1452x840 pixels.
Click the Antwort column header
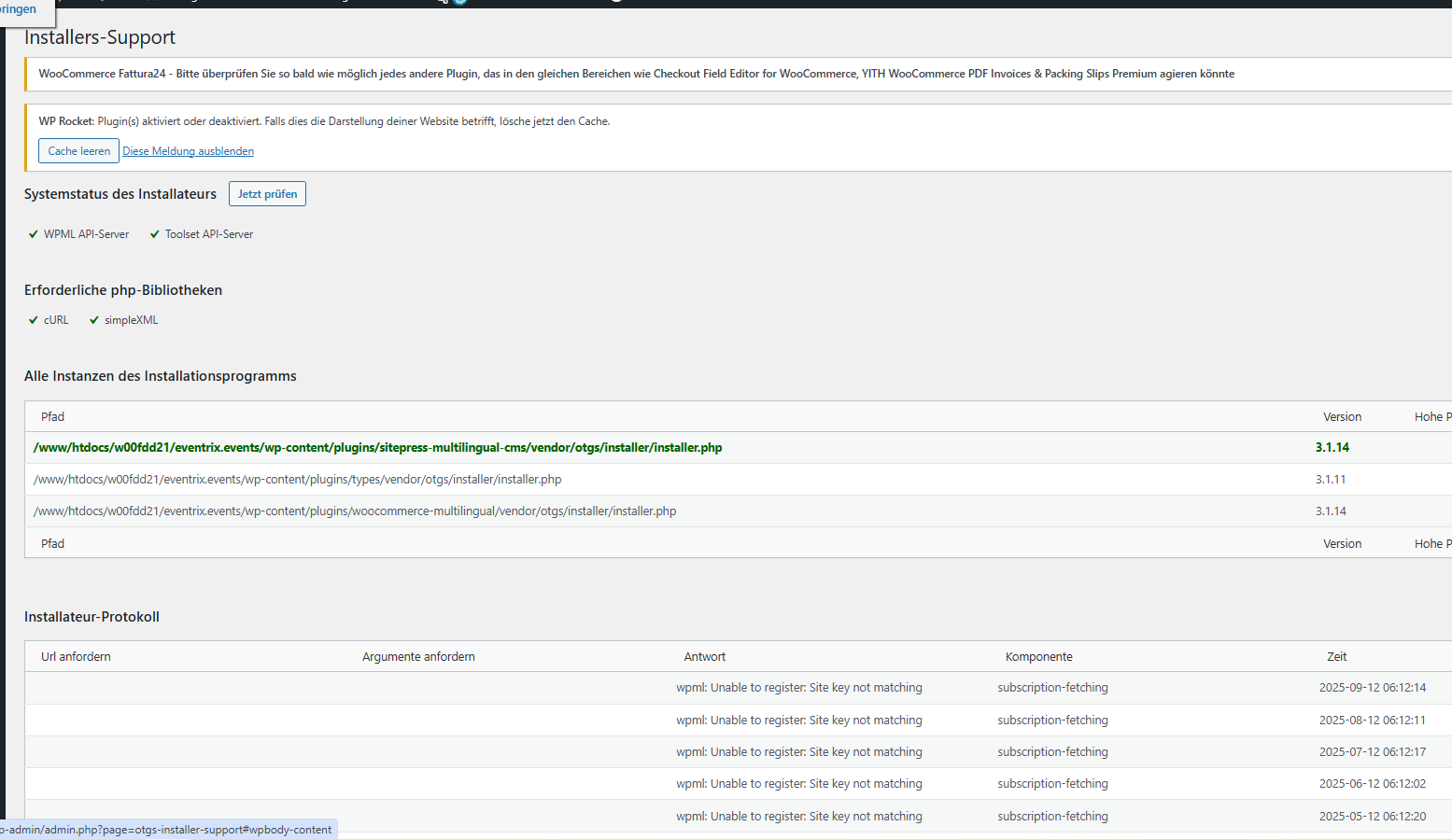coord(705,657)
